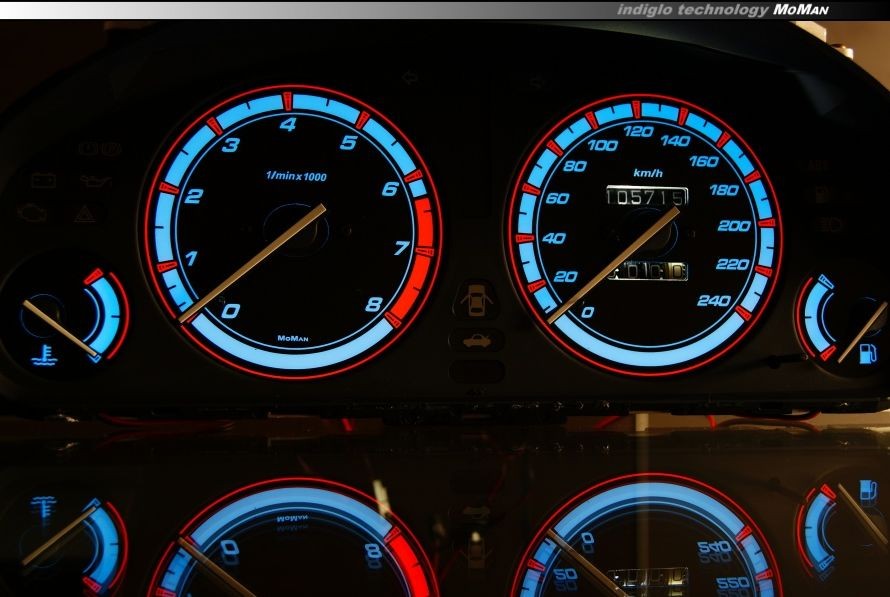
Task: Click the 1/min x 1000 label
Action: pos(296,177)
